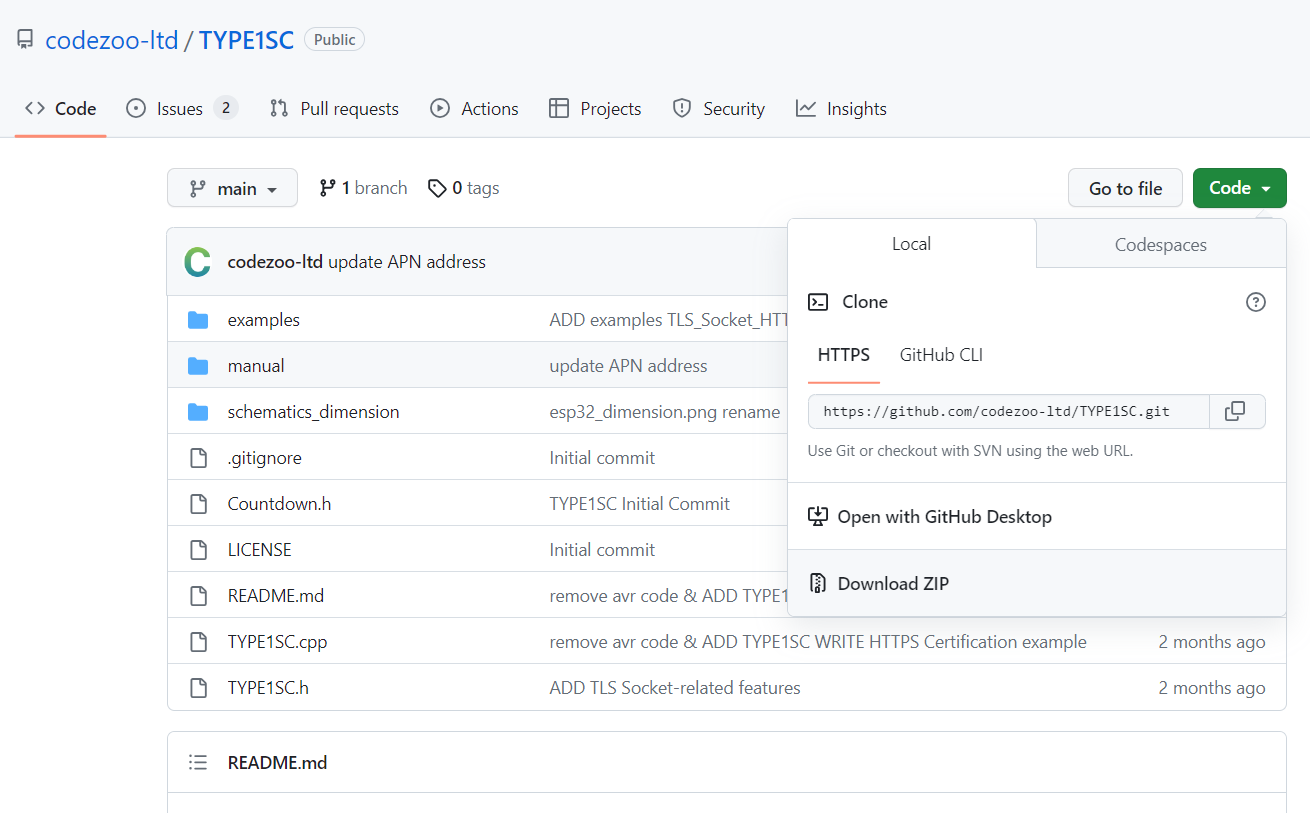
Task: Click the .gitignore file icon
Action: tap(198, 458)
